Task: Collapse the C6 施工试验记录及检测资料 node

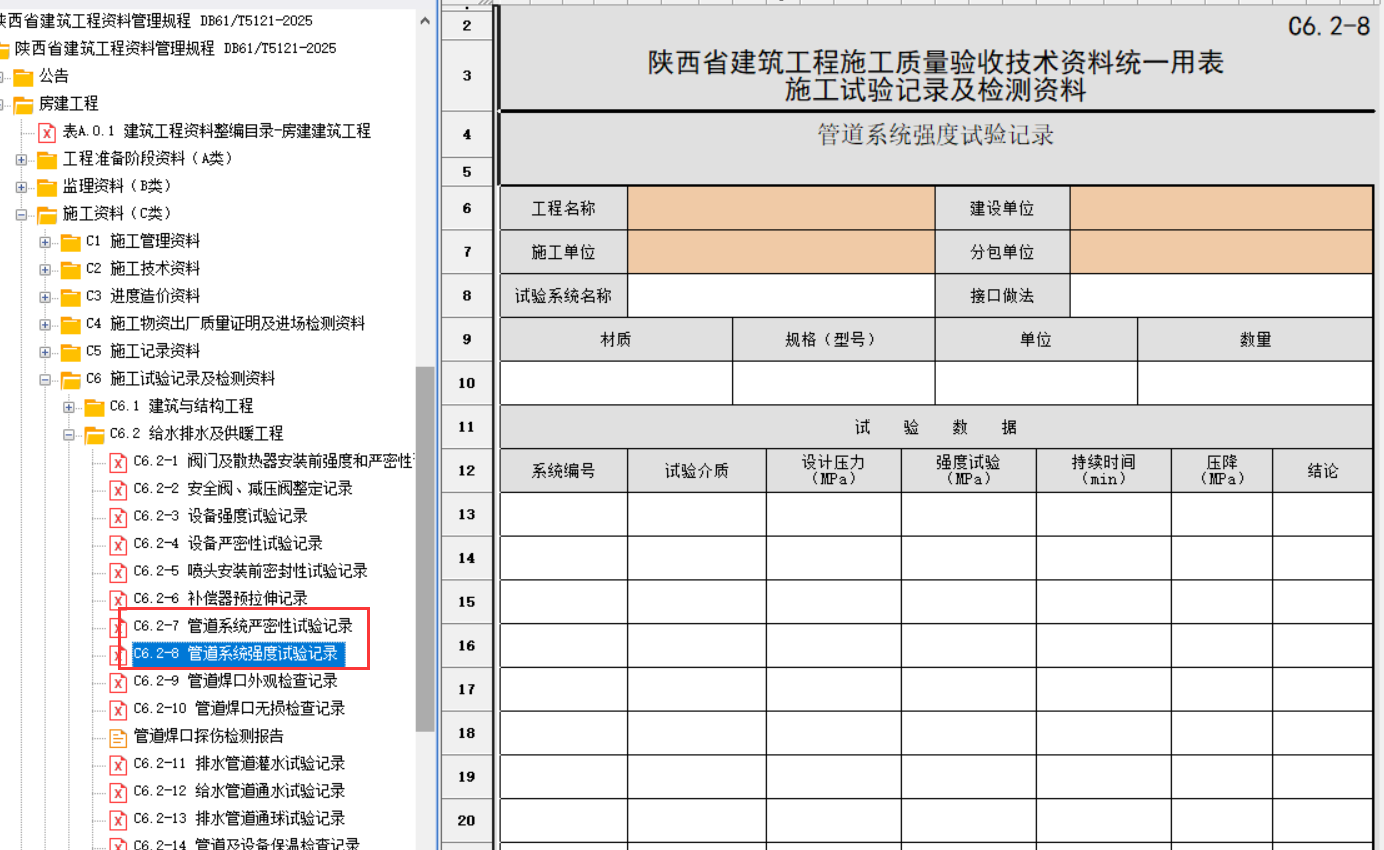Action: click(x=45, y=379)
